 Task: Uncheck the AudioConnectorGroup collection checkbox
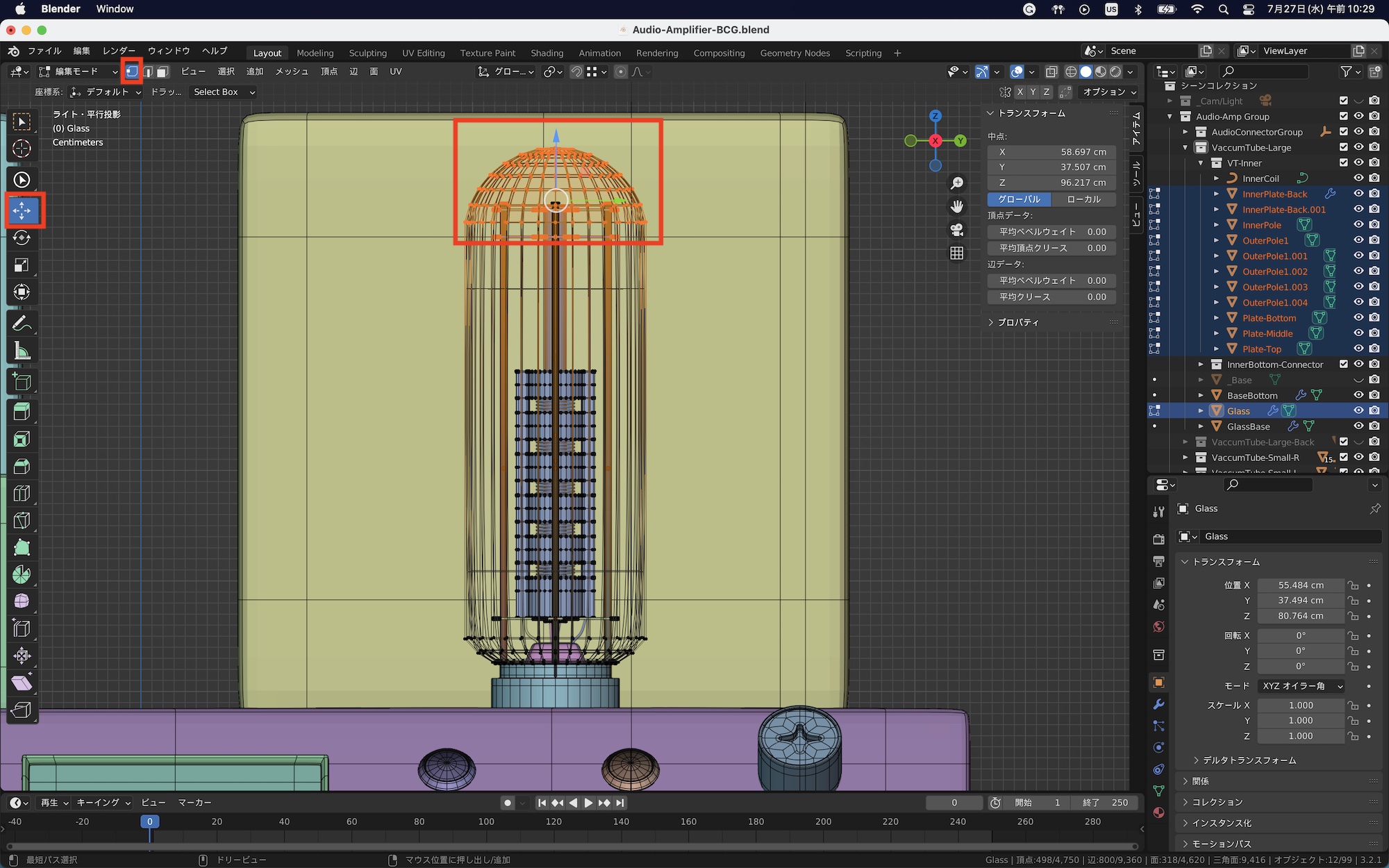pos(1343,132)
